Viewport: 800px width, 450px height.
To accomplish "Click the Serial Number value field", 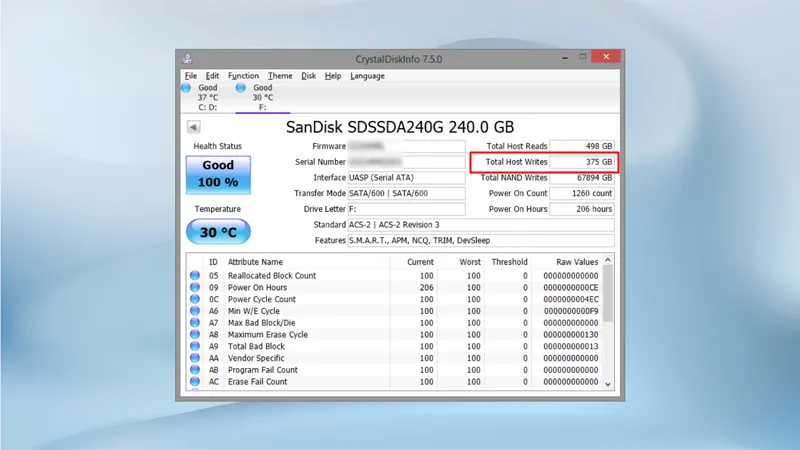I will tap(407, 162).
